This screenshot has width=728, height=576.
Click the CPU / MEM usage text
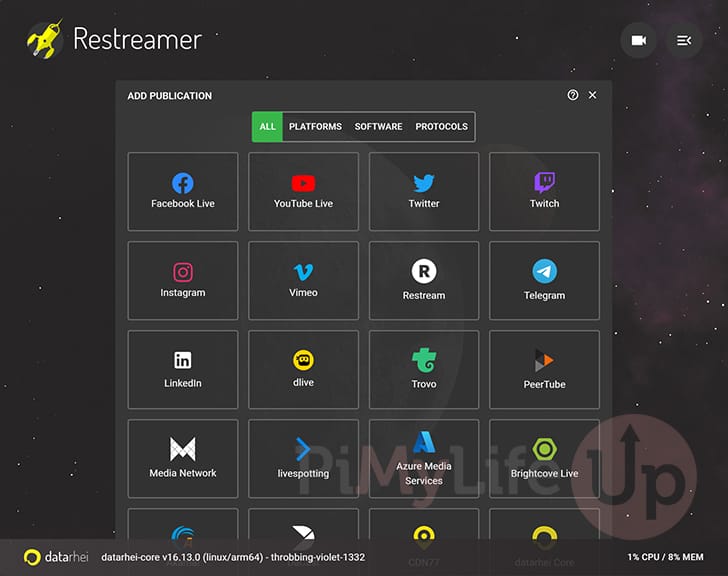point(665,557)
